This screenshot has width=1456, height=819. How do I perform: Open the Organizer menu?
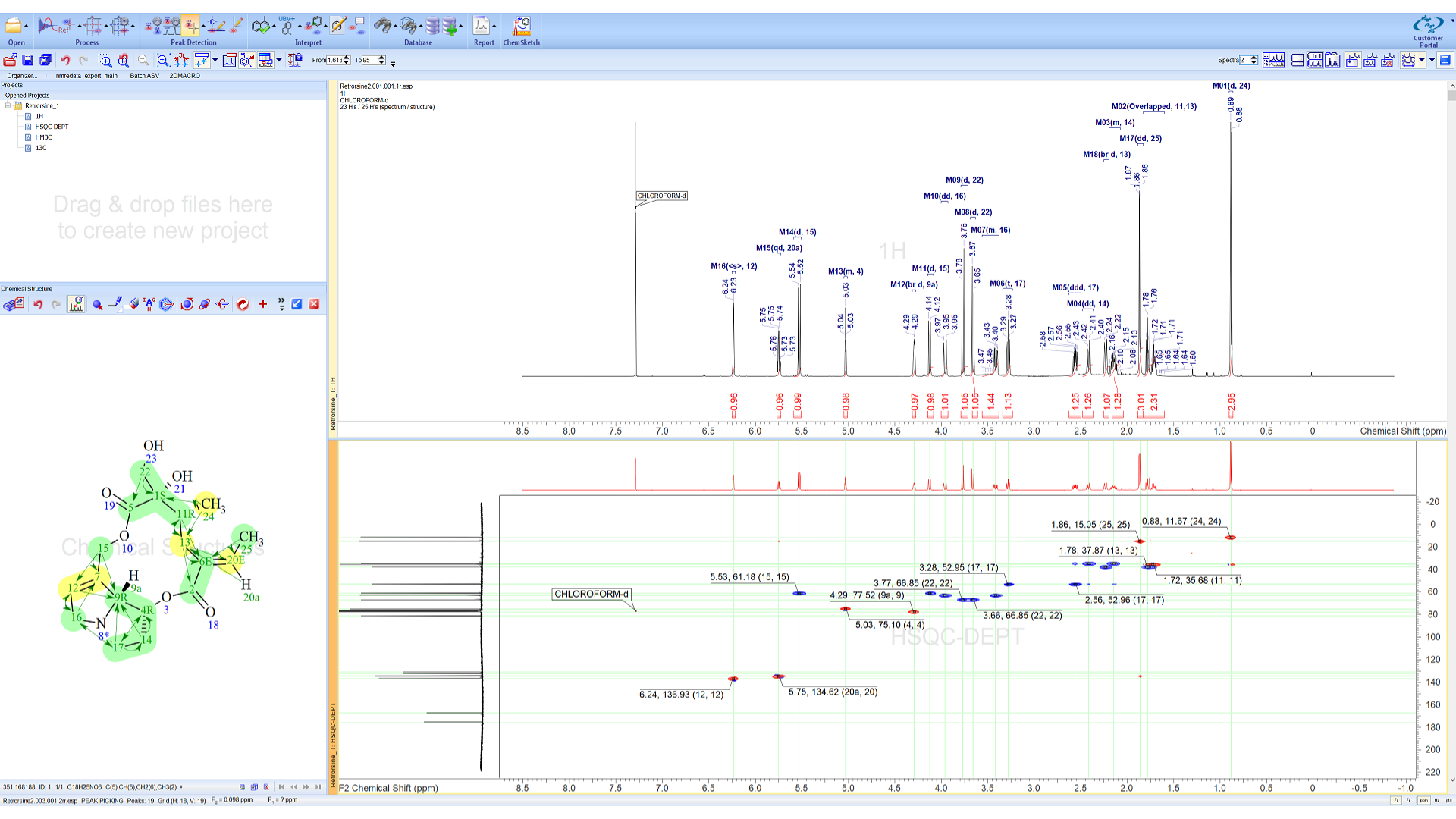pos(21,75)
